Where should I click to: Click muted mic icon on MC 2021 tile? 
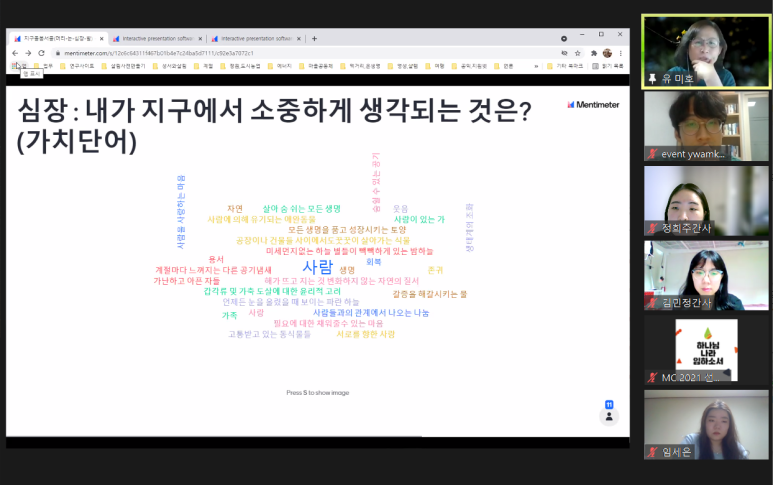[x=652, y=378]
